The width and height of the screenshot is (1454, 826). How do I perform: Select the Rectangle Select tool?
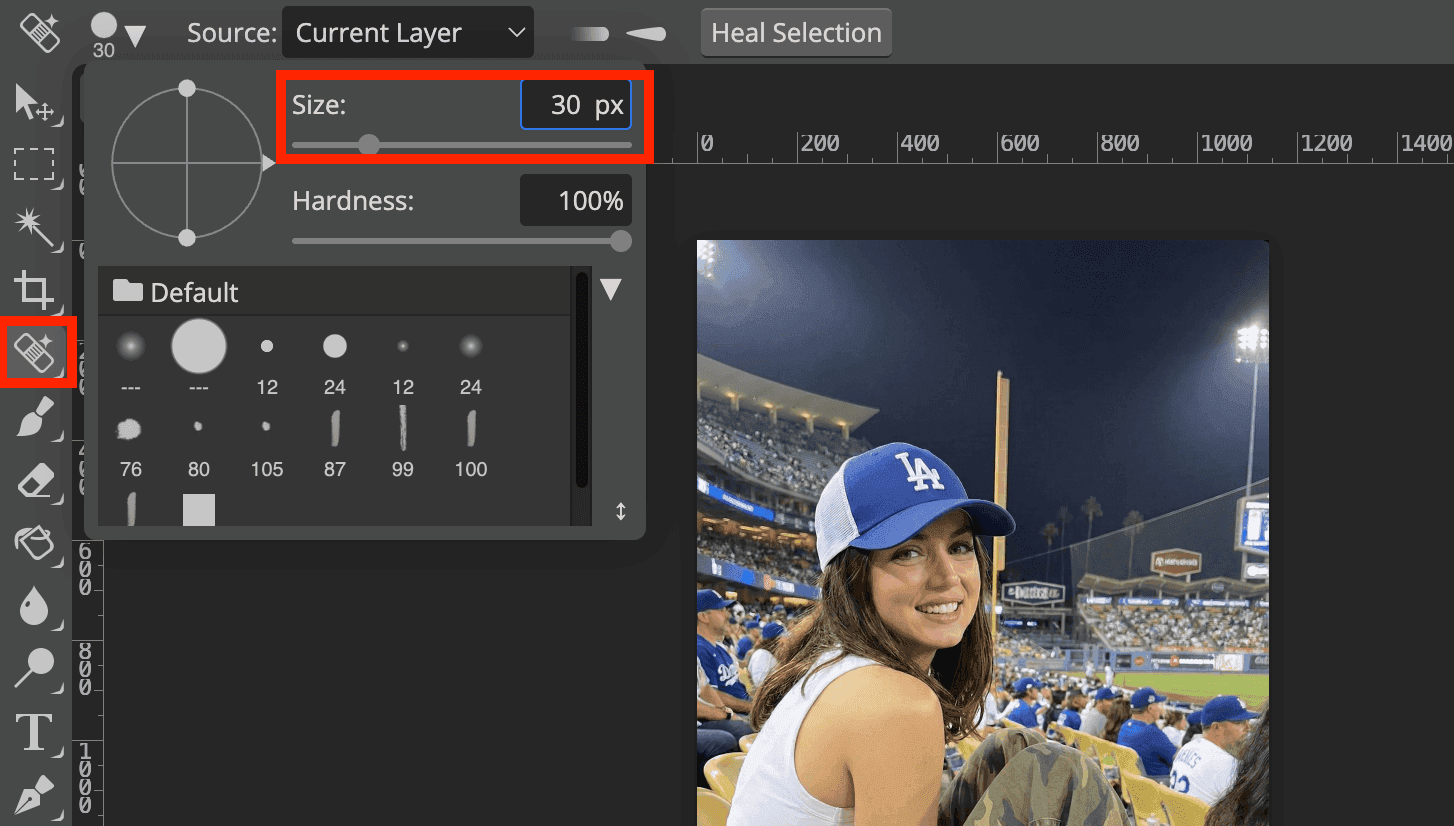[34, 163]
